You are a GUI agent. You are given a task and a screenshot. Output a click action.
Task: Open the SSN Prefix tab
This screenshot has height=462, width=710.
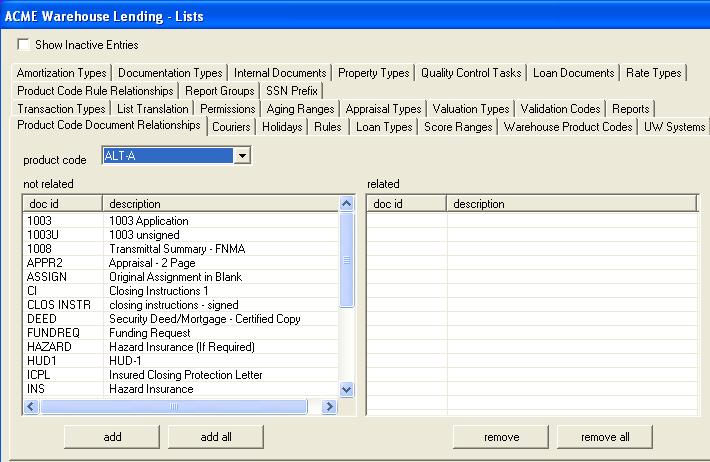[292, 91]
